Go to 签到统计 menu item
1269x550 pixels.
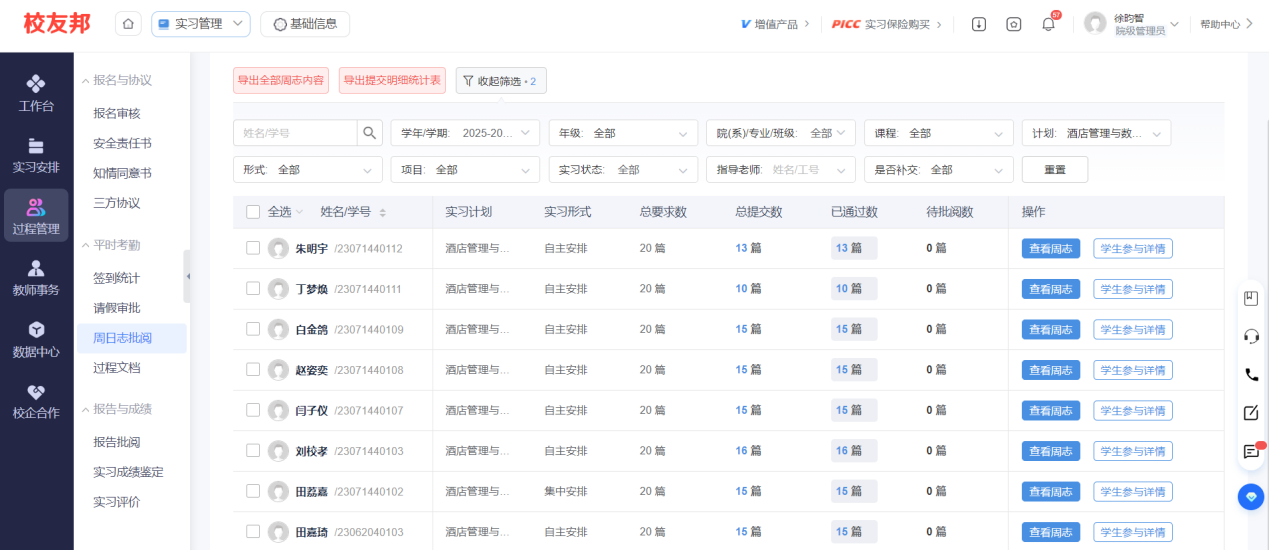(x=117, y=278)
